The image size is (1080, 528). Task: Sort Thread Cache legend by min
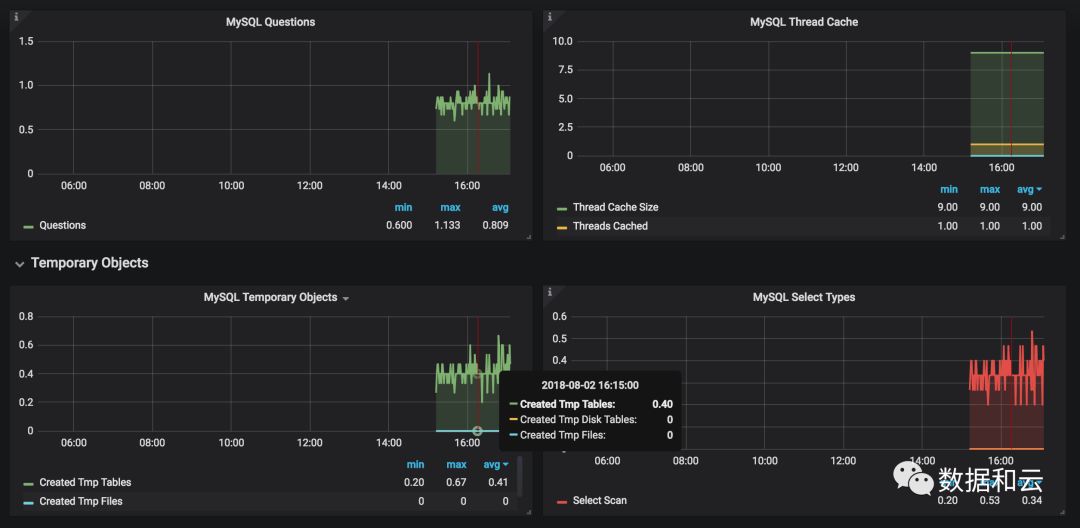tap(949, 189)
